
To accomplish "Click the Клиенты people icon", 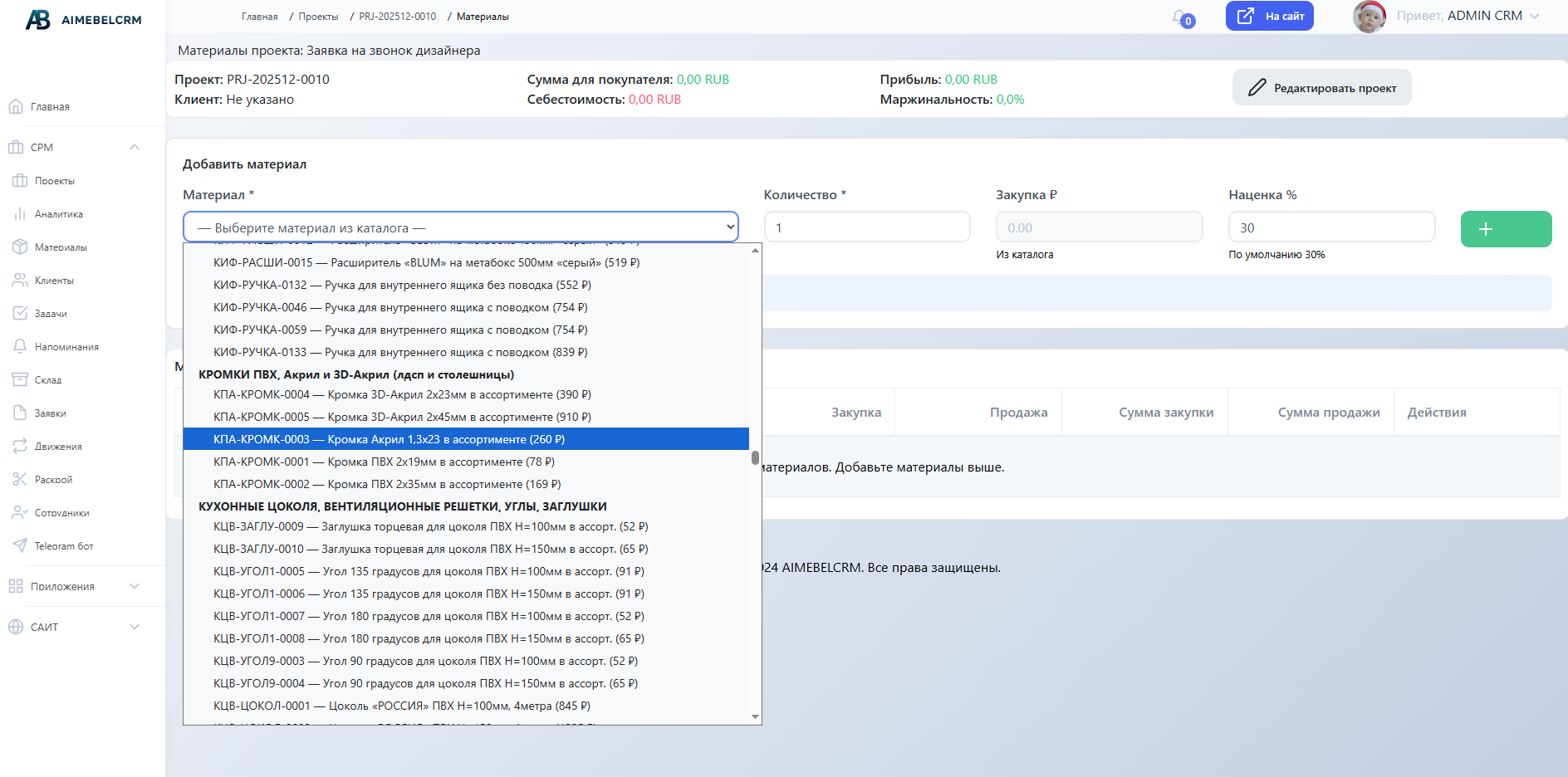I will pyautogui.click(x=20, y=281).
